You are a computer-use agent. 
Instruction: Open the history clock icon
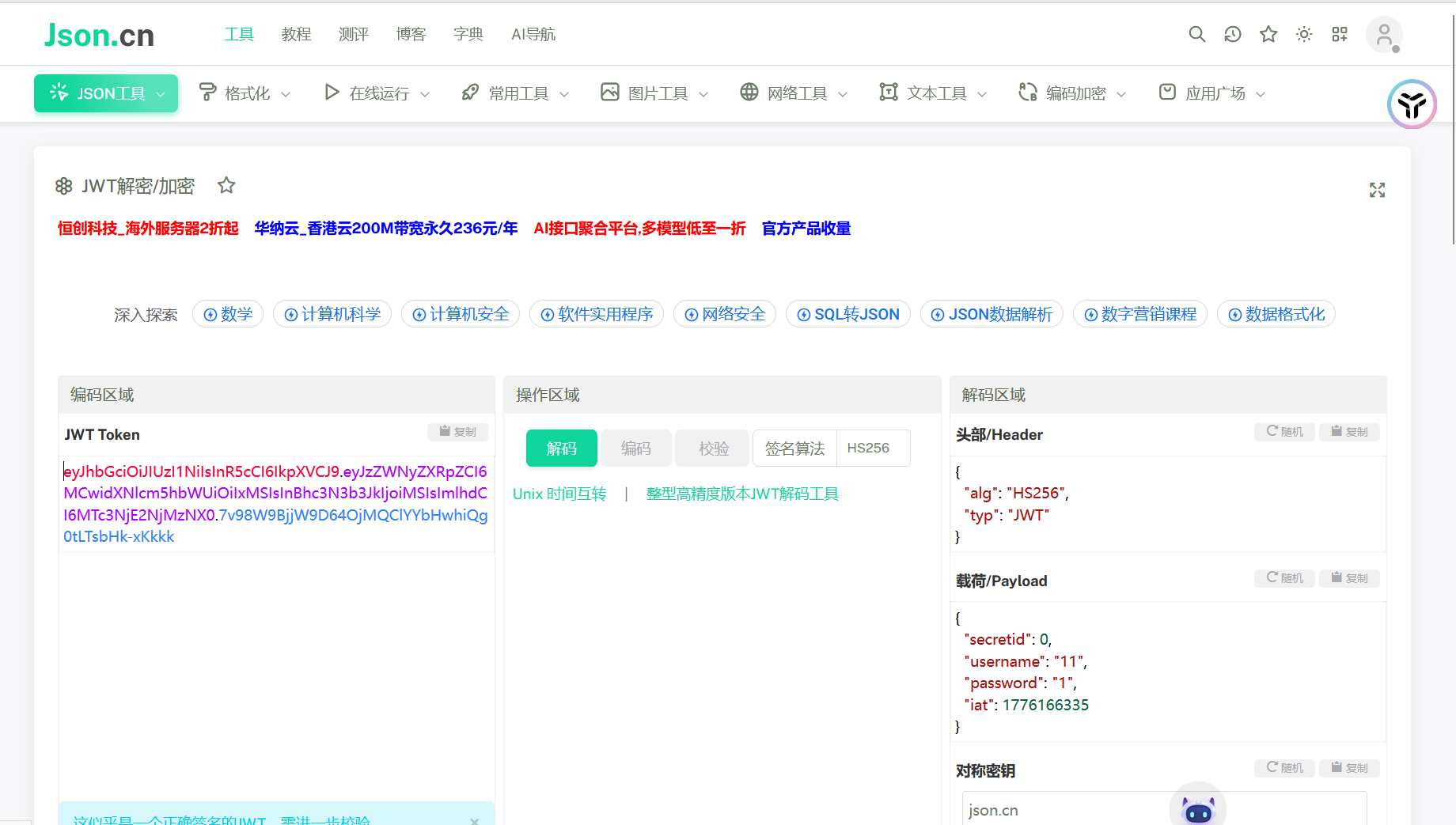click(x=1232, y=34)
